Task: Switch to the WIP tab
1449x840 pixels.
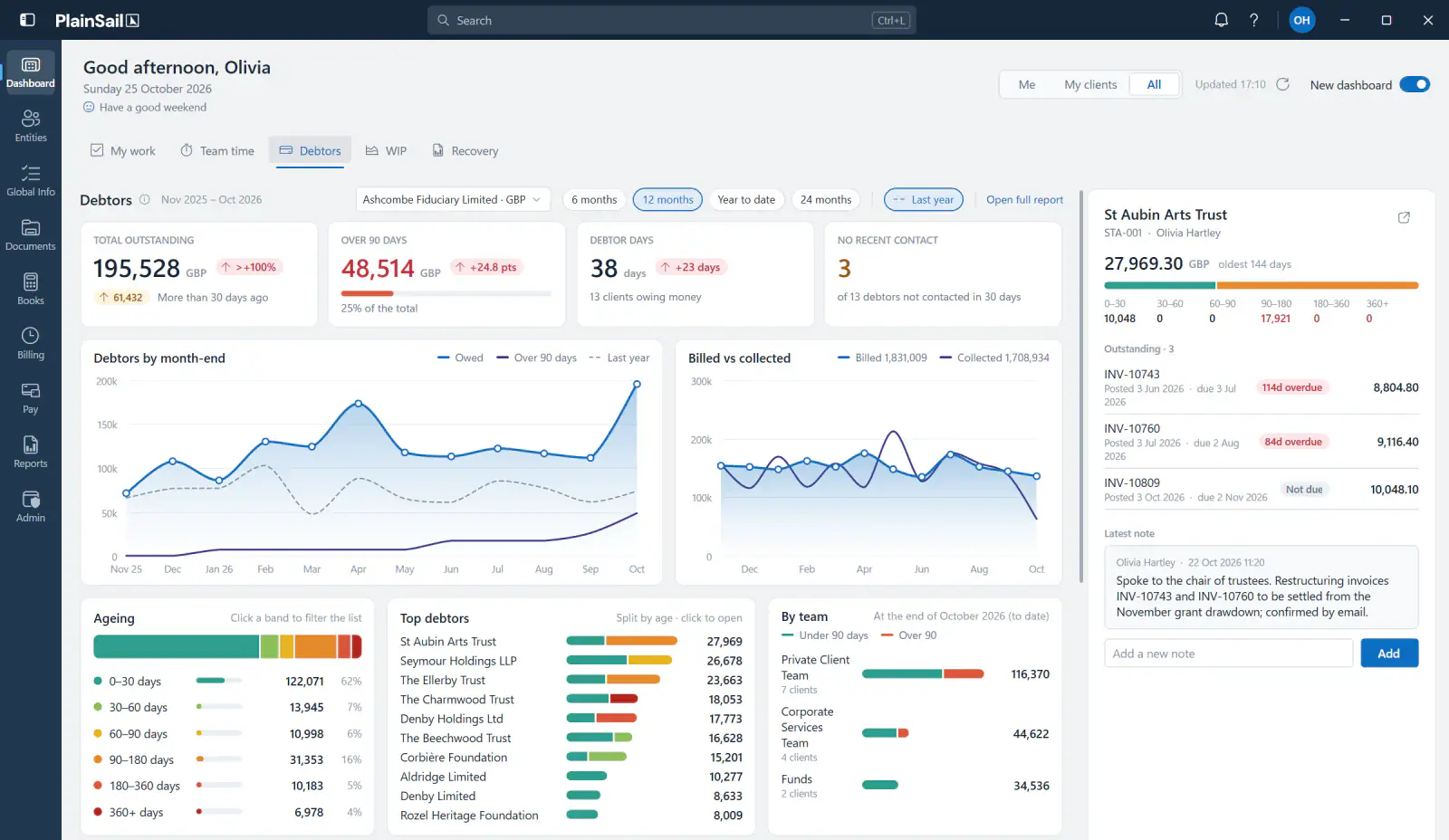Action: pyautogui.click(x=387, y=150)
